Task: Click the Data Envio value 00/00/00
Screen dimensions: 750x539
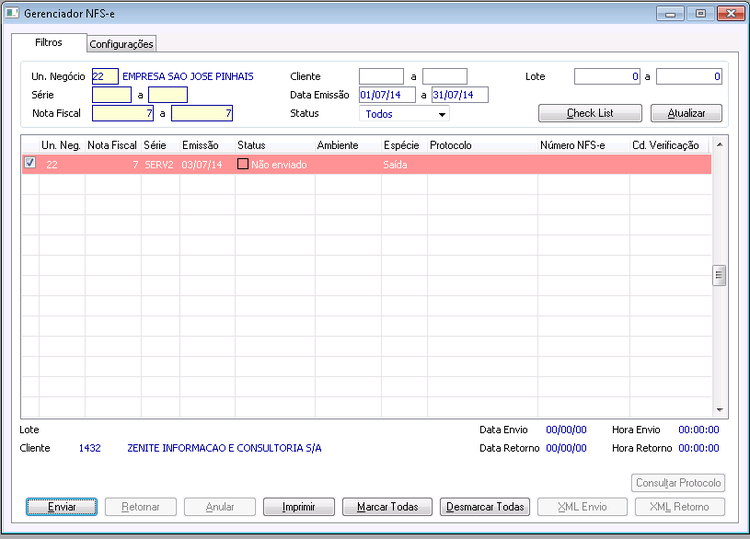Action: 566,430
